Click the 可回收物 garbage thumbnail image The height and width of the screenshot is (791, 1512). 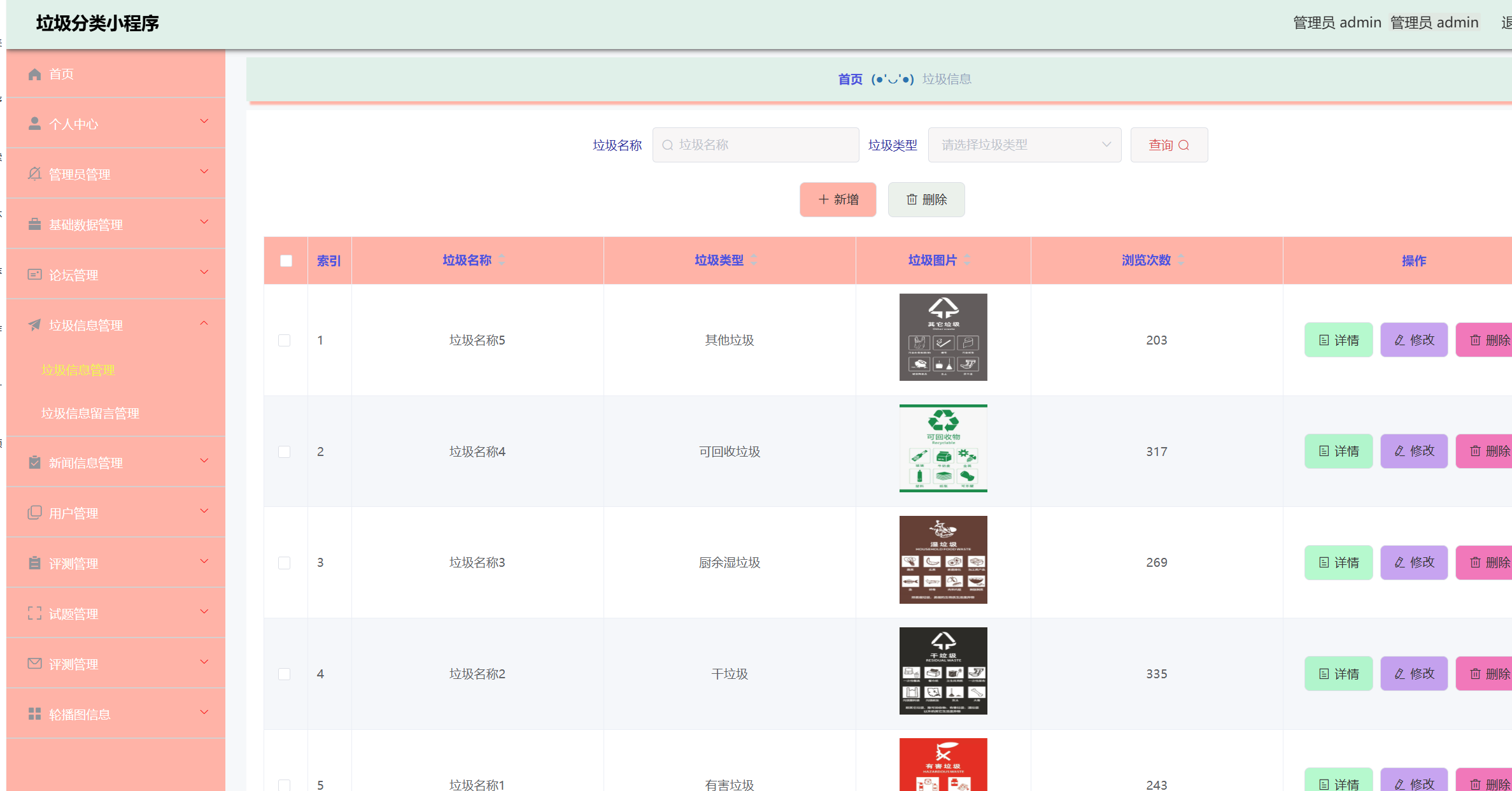point(943,448)
